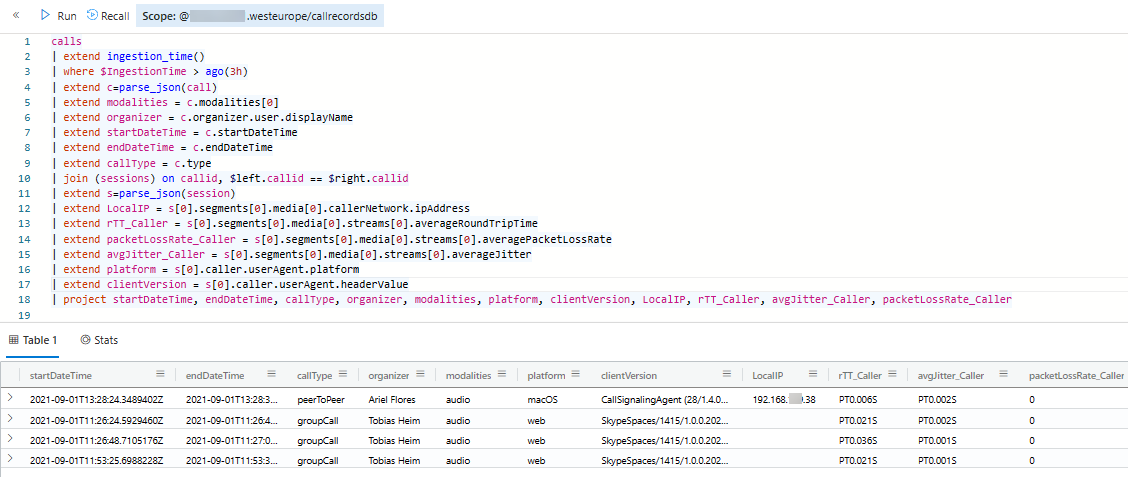Sort by clientVersion column header
Screen dimensions: 1128x477
629,376
